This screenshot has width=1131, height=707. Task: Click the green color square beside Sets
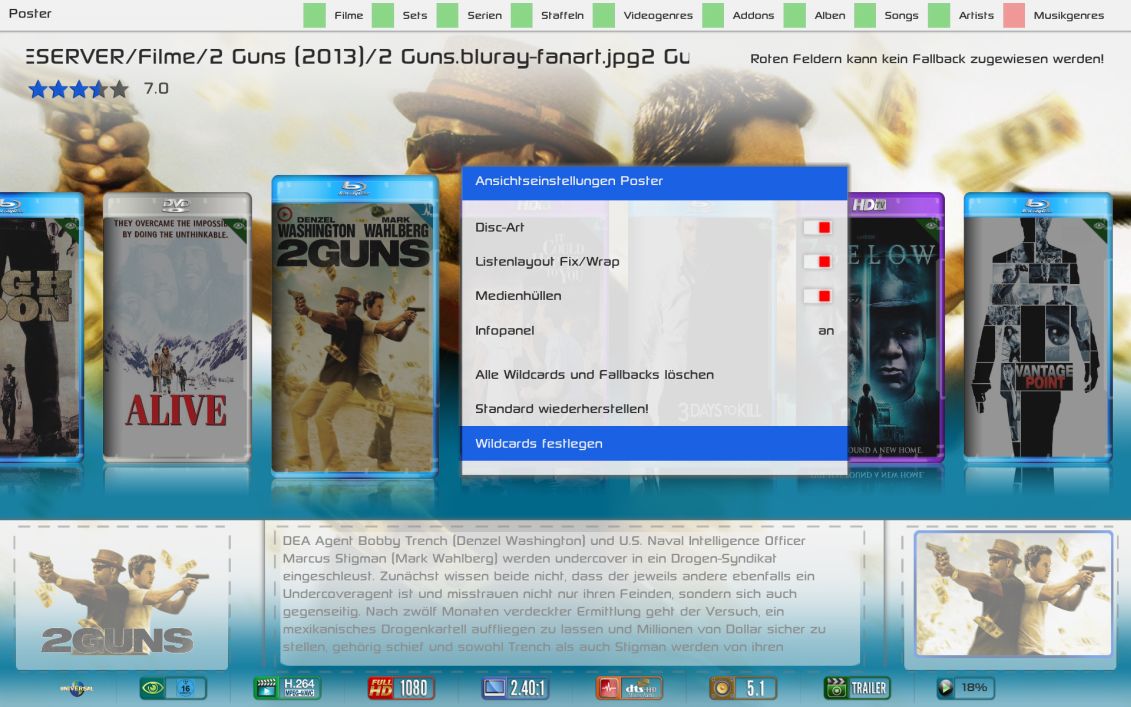383,15
